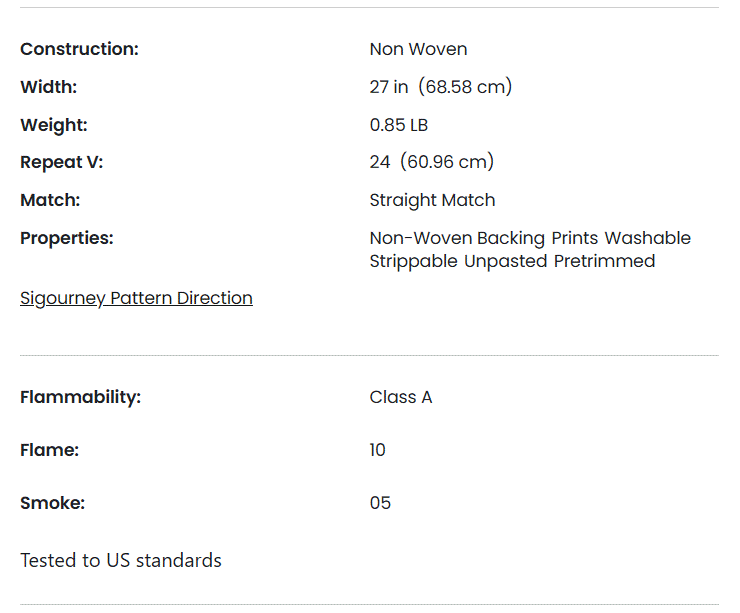Click the Weight label
740x613 pixels.
(54, 125)
